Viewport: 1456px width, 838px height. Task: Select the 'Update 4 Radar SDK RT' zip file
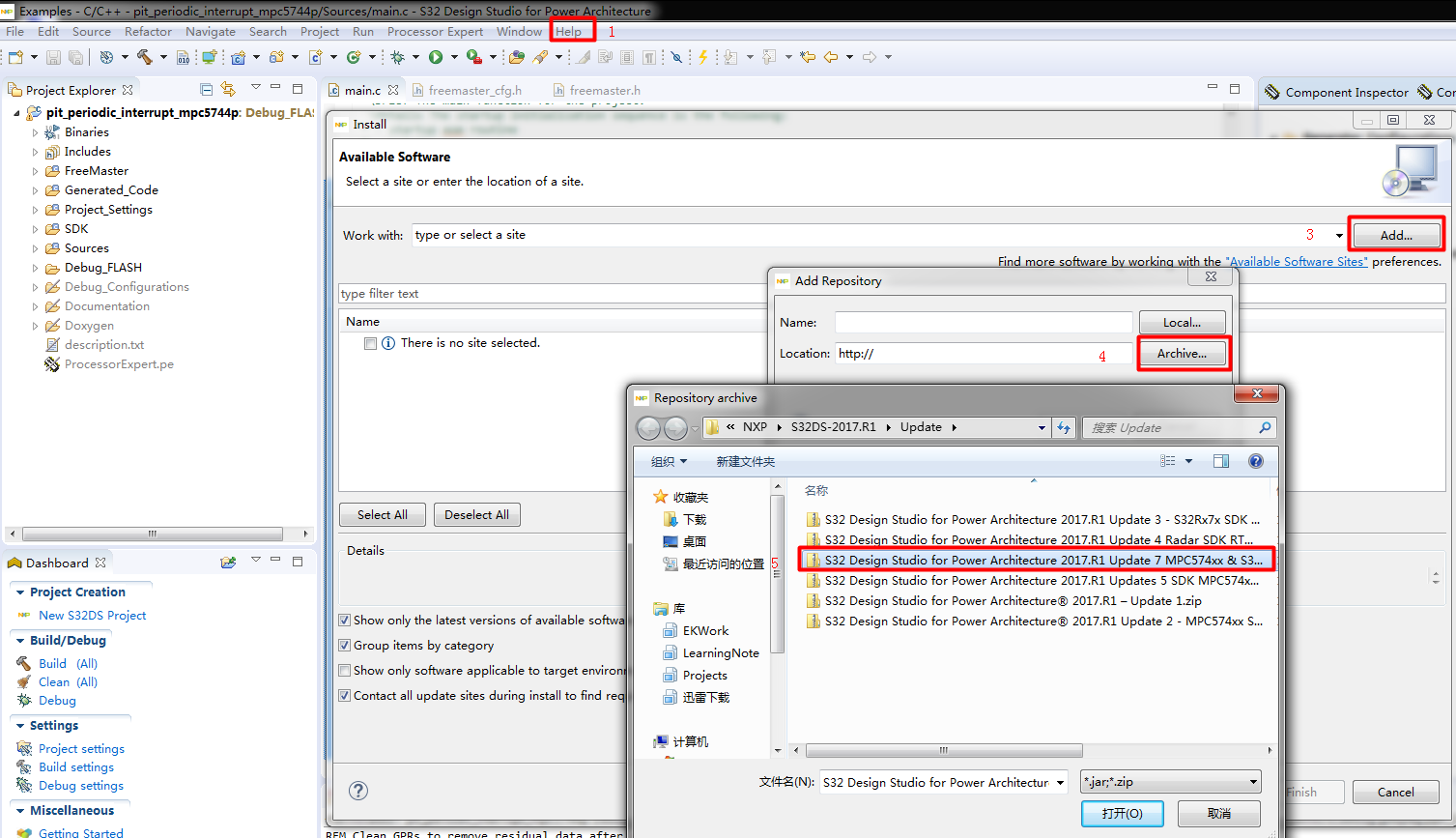[x=1030, y=539]
